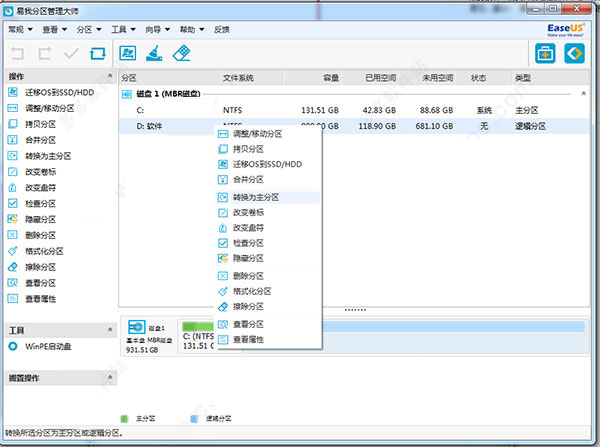Viewport: 600px width, 447px height.
Task: Sort by the 文件系统 column header
Action: pyautogui.click(x=251, y=78)
